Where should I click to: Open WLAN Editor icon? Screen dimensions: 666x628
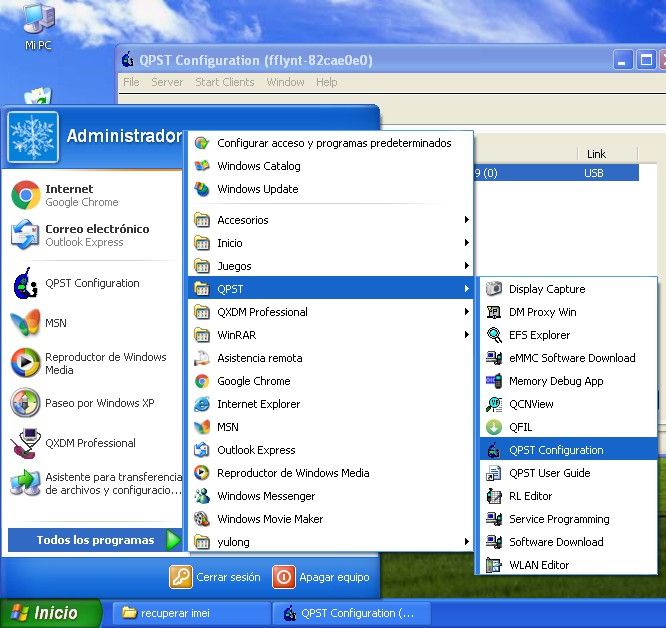pos(494,565)
